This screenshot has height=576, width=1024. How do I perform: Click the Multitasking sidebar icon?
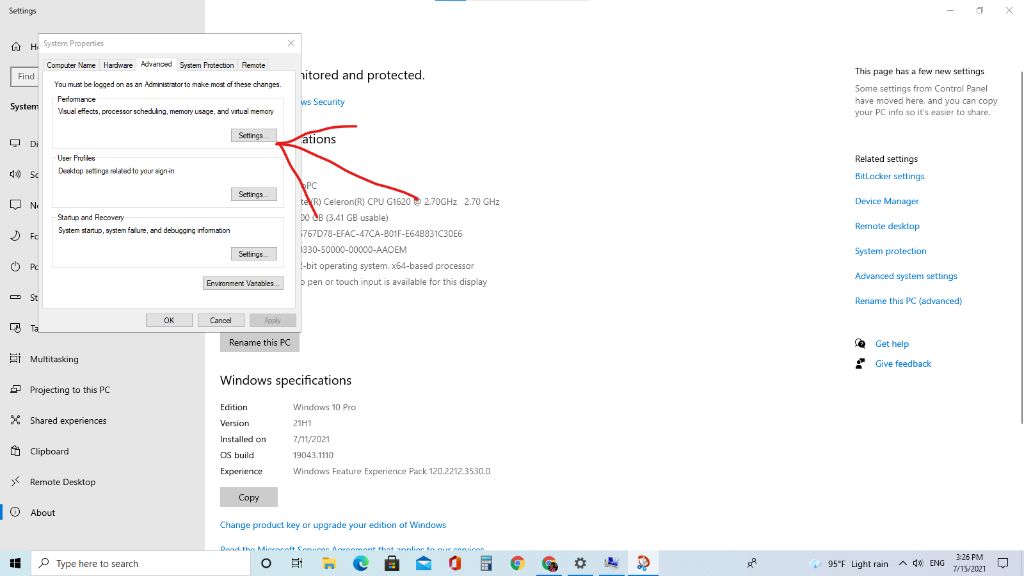(16, 359)
